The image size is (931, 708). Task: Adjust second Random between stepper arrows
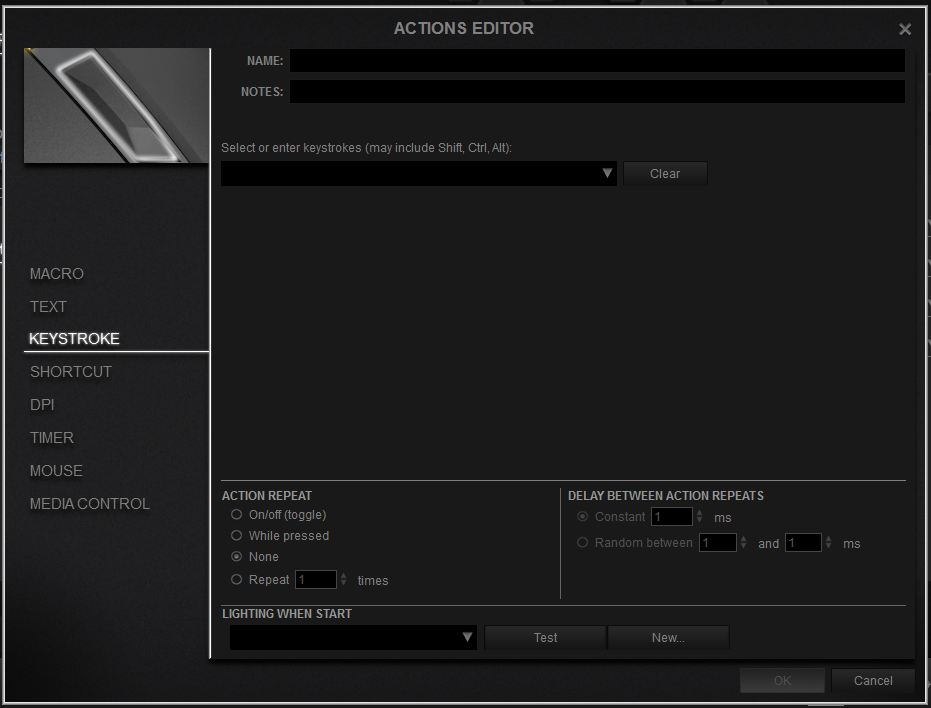pyautogui.click(x=828, y=542)
